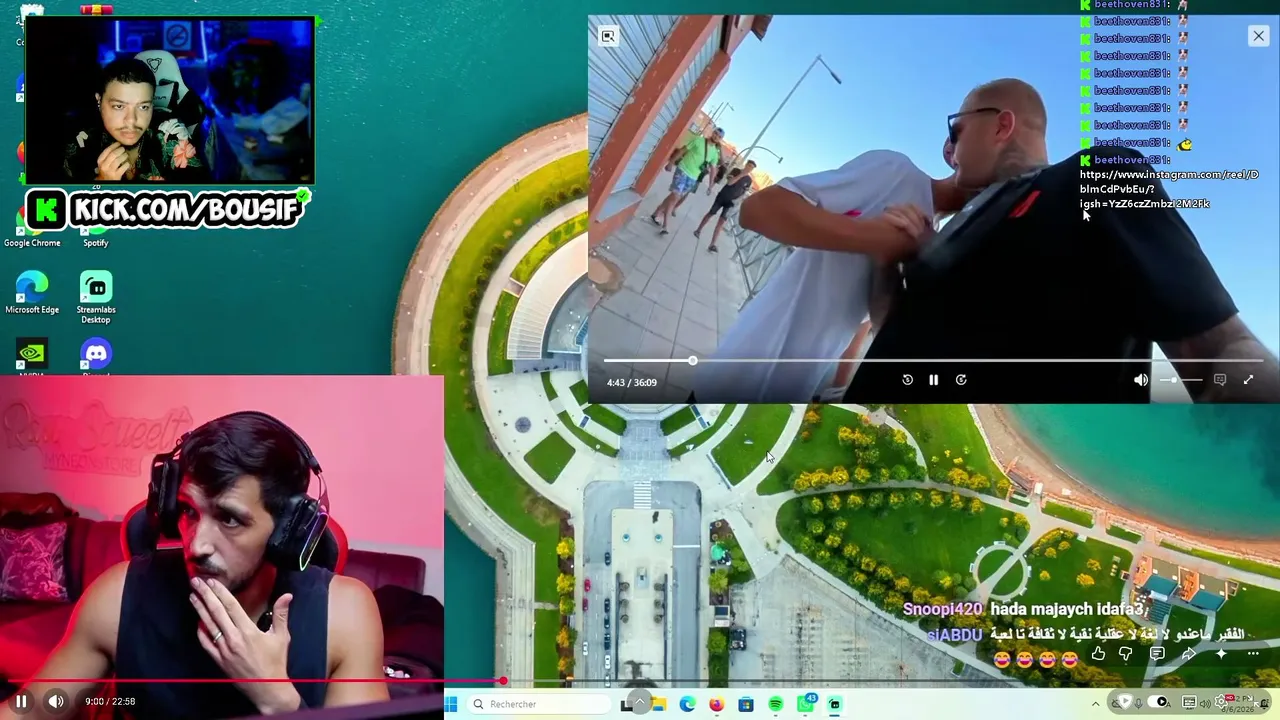This screenshot has height=720, width=1280.
Task: Dislike the video with thumbs-down icon
Action: click(x=1126, y=654)
